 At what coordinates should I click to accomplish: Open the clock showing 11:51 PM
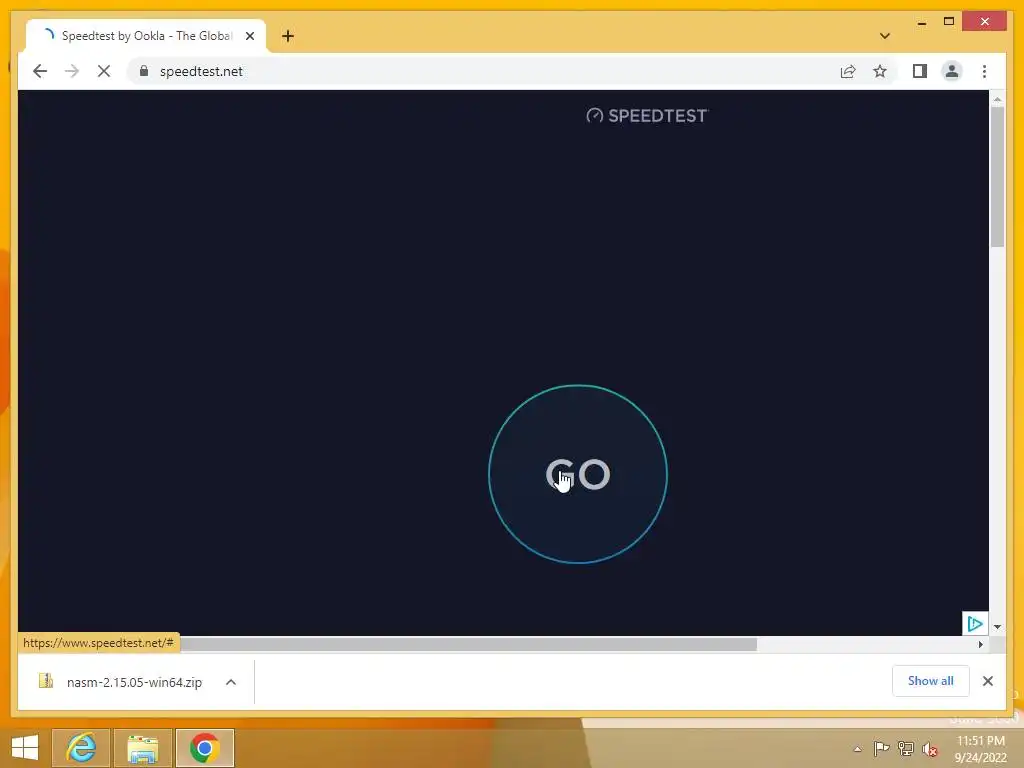point(980,748)
